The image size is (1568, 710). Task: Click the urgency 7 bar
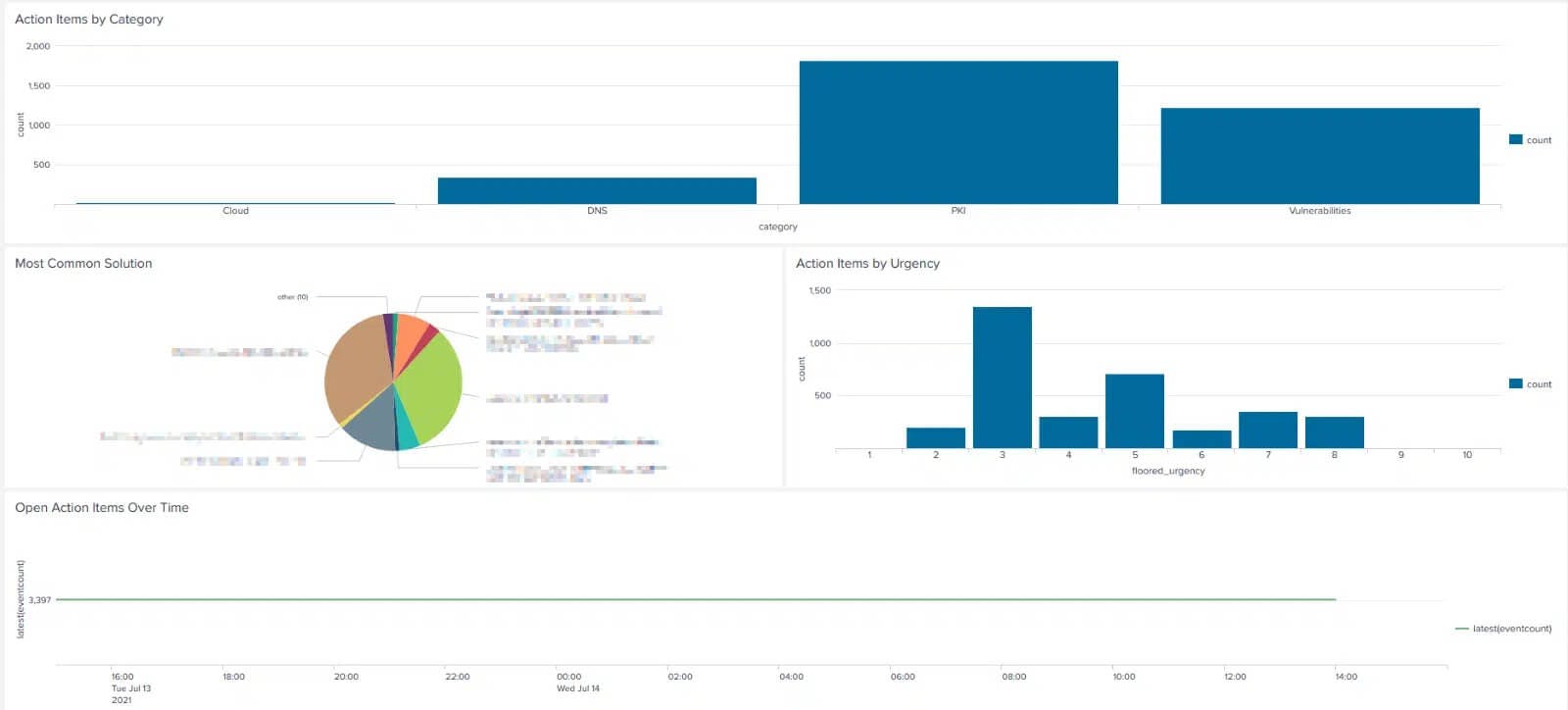1267,430
